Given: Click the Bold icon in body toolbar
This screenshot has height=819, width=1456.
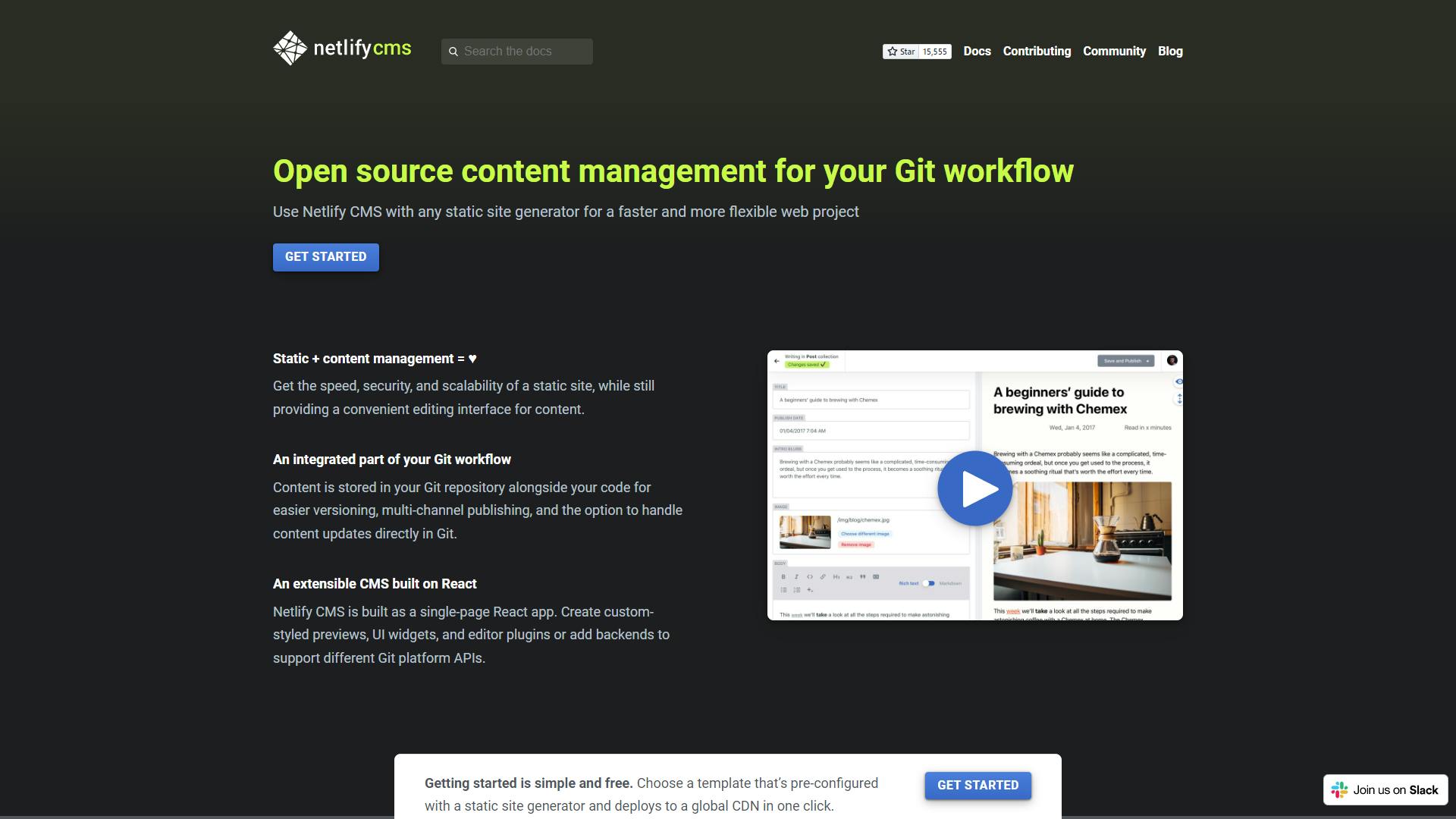Looking at the screenshot, I should (783, 577).
